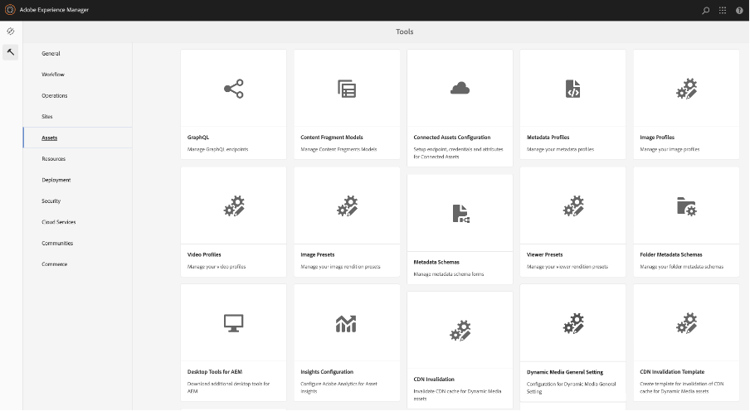The height and width of the screenshot is (411, 750).
Task: Select Assets in the Tools sidebar
Action: pyautogui.click(x=77, y=138)
